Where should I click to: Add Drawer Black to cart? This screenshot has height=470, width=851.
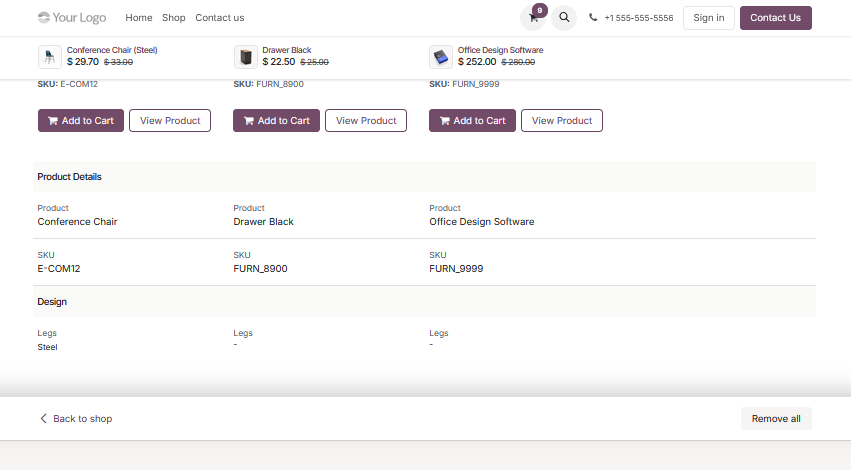coord(276,120)
